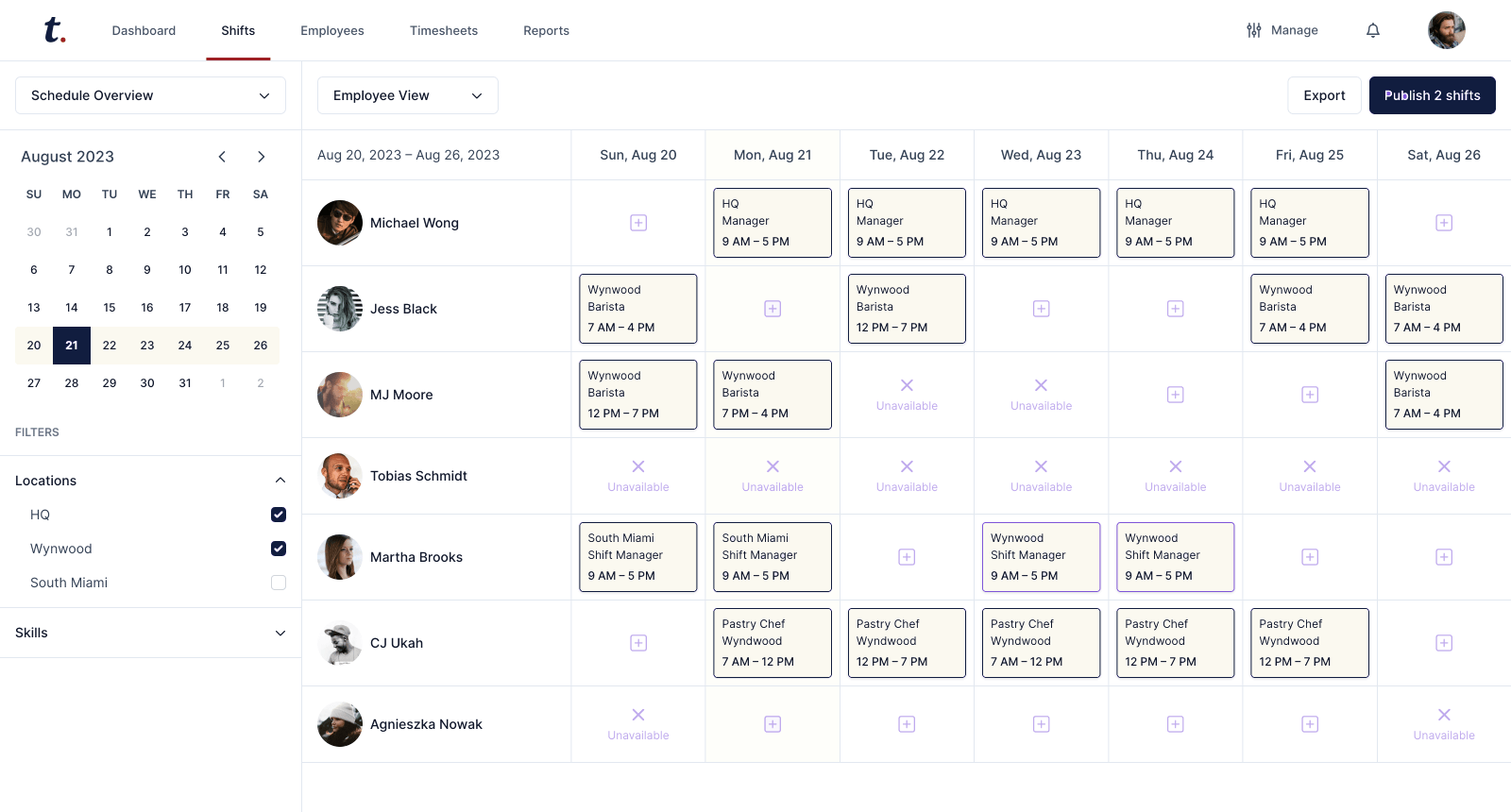Go to next month in calendar
The width and height of the screenshot is (1511, 812).
point(261,157)
